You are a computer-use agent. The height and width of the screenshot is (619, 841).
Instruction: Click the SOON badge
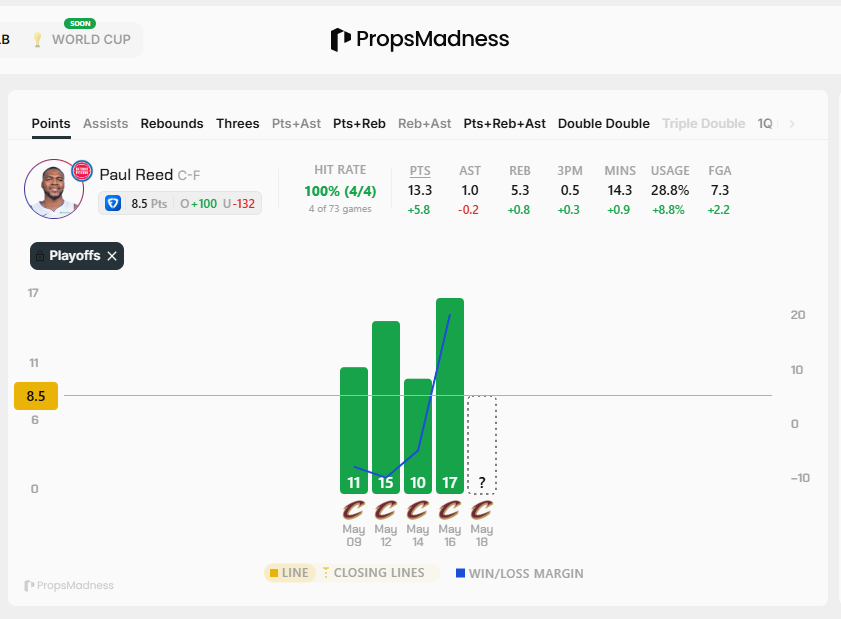pos(80,24)
